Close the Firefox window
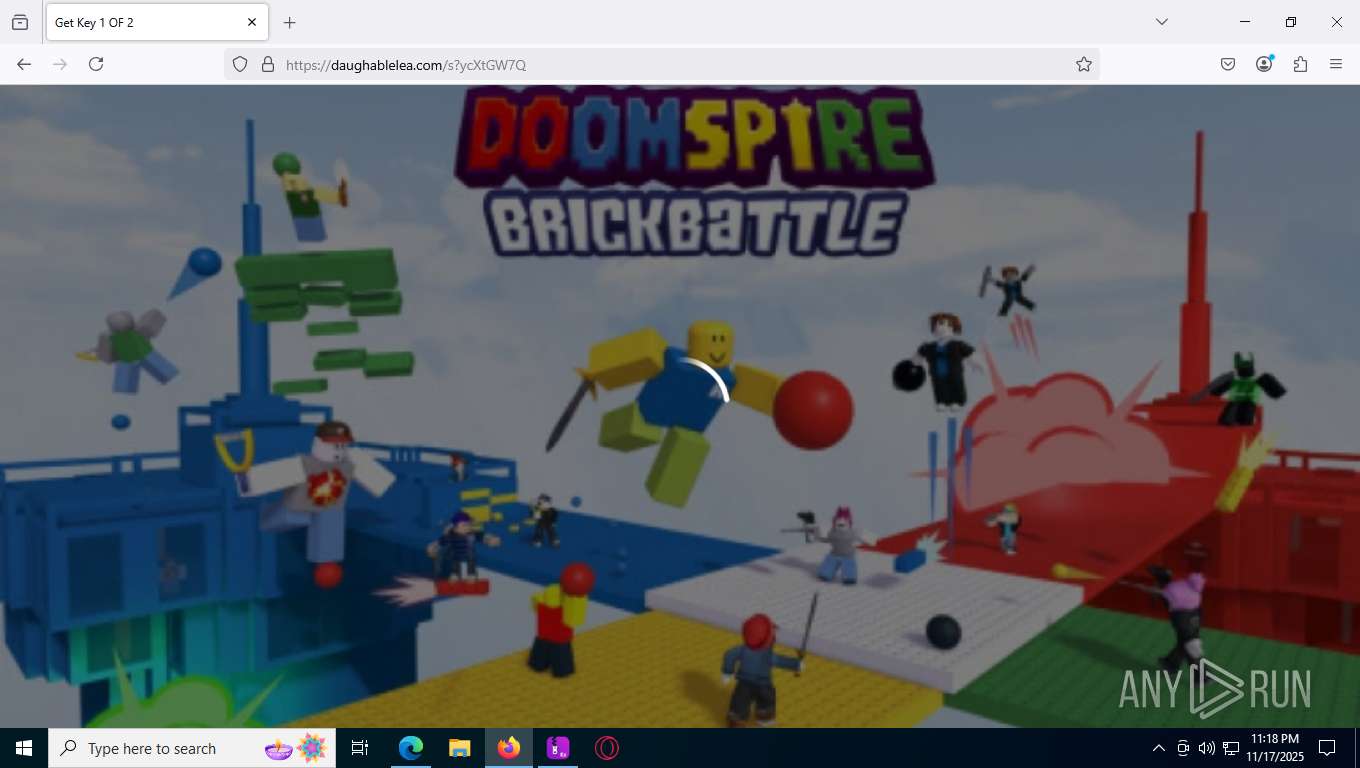The height and width of the screenshot is (768, 1360). [x=1337, y=22]
